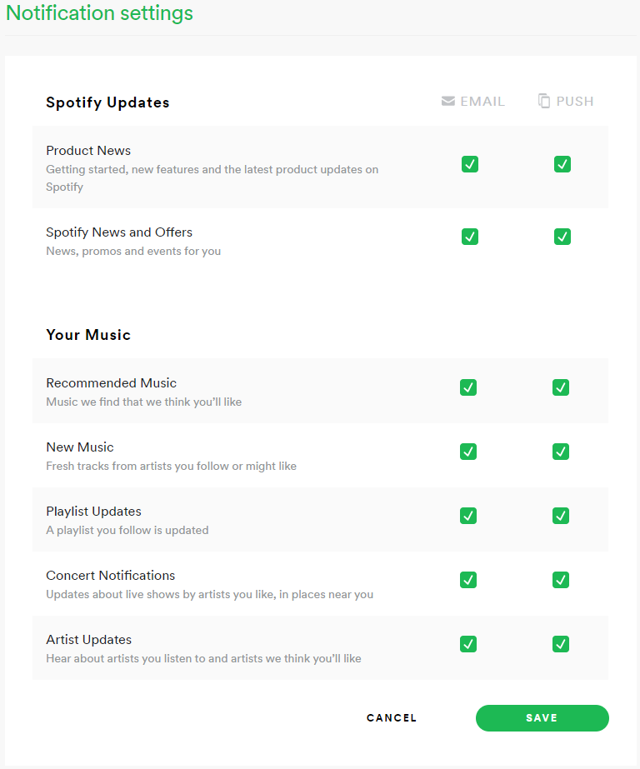Toggle Concert Notifications email checkbox

[468, 579]
